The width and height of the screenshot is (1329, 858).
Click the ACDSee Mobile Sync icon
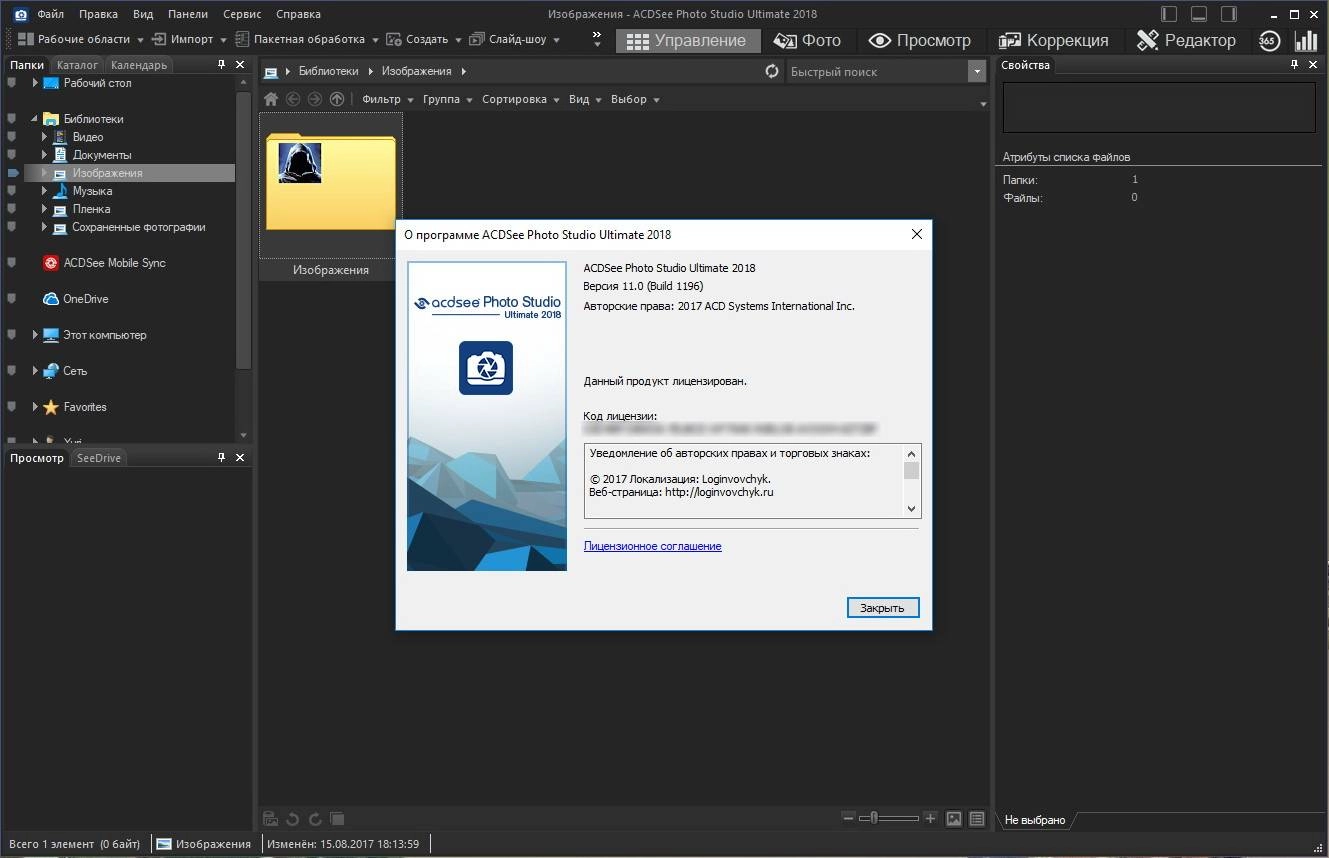click(x=51, y=263)
